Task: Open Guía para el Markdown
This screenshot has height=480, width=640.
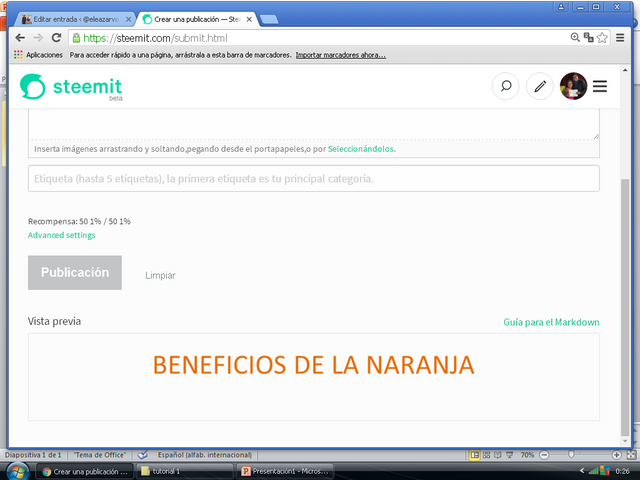Action: coord(551,322)
